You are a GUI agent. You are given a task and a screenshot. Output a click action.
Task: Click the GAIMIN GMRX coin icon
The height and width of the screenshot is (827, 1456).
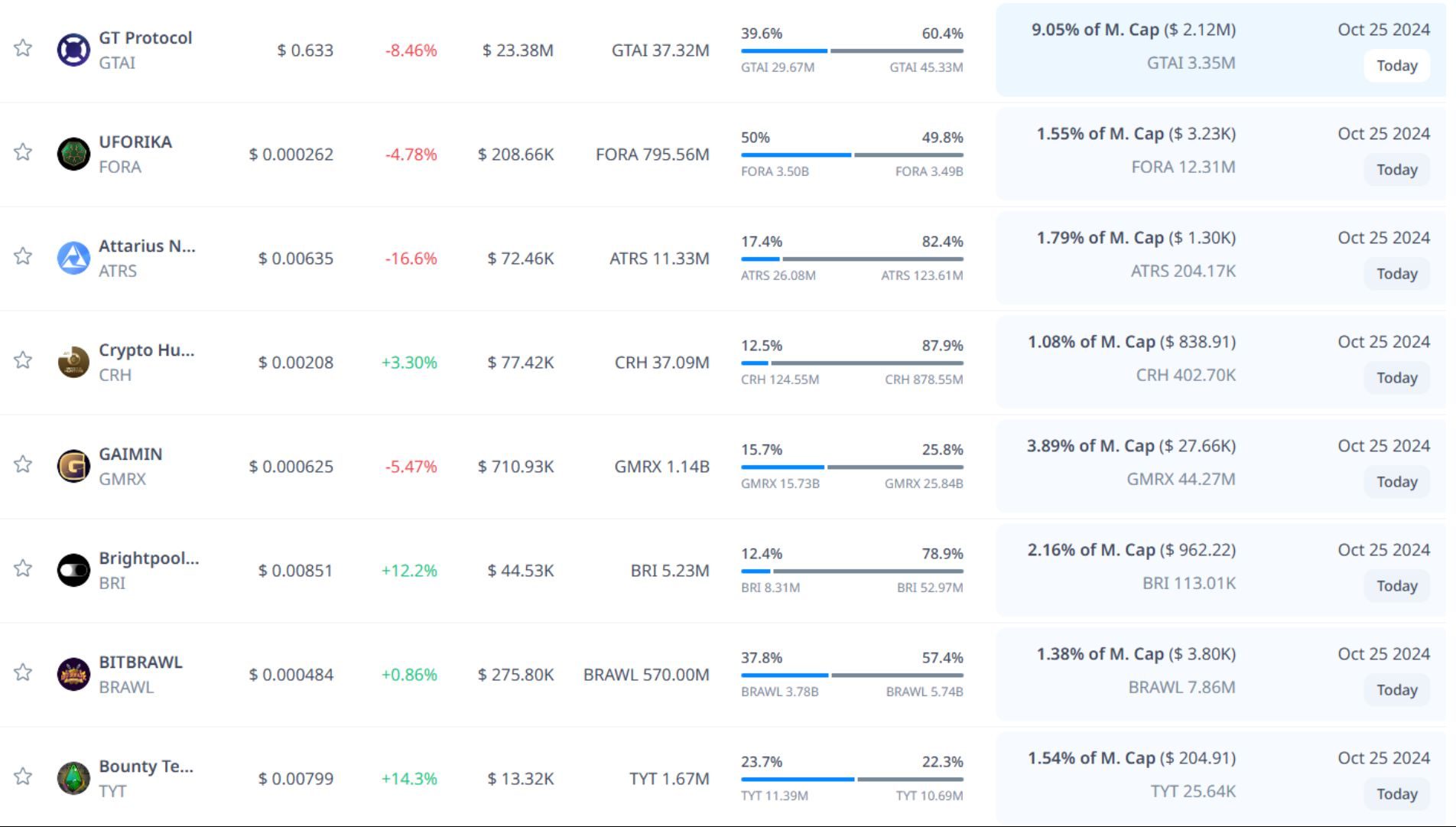tap(73, 467)
